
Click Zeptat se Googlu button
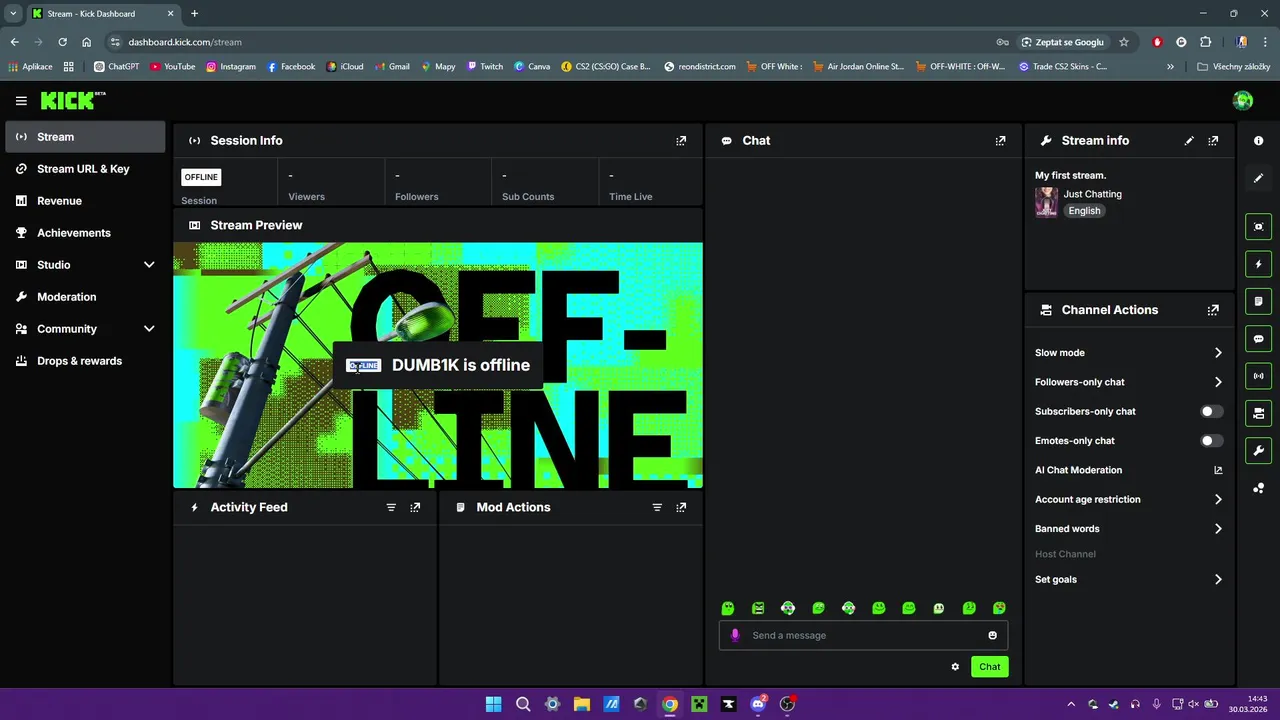[1062, 42]
